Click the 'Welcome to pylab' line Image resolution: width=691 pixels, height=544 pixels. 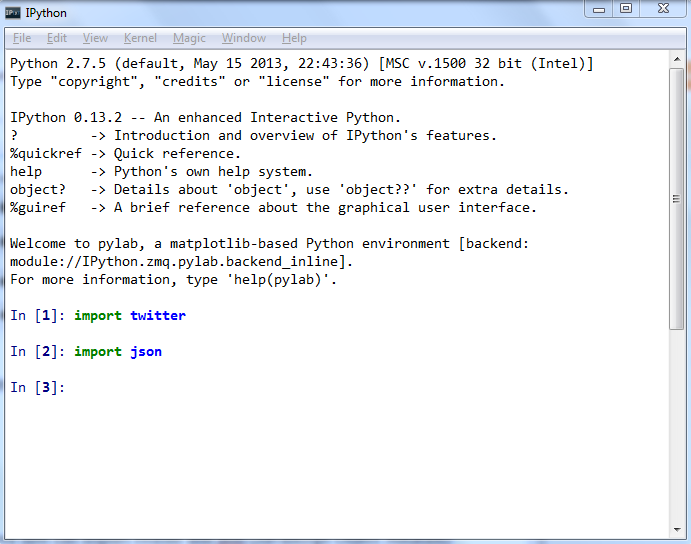[269, 244]
